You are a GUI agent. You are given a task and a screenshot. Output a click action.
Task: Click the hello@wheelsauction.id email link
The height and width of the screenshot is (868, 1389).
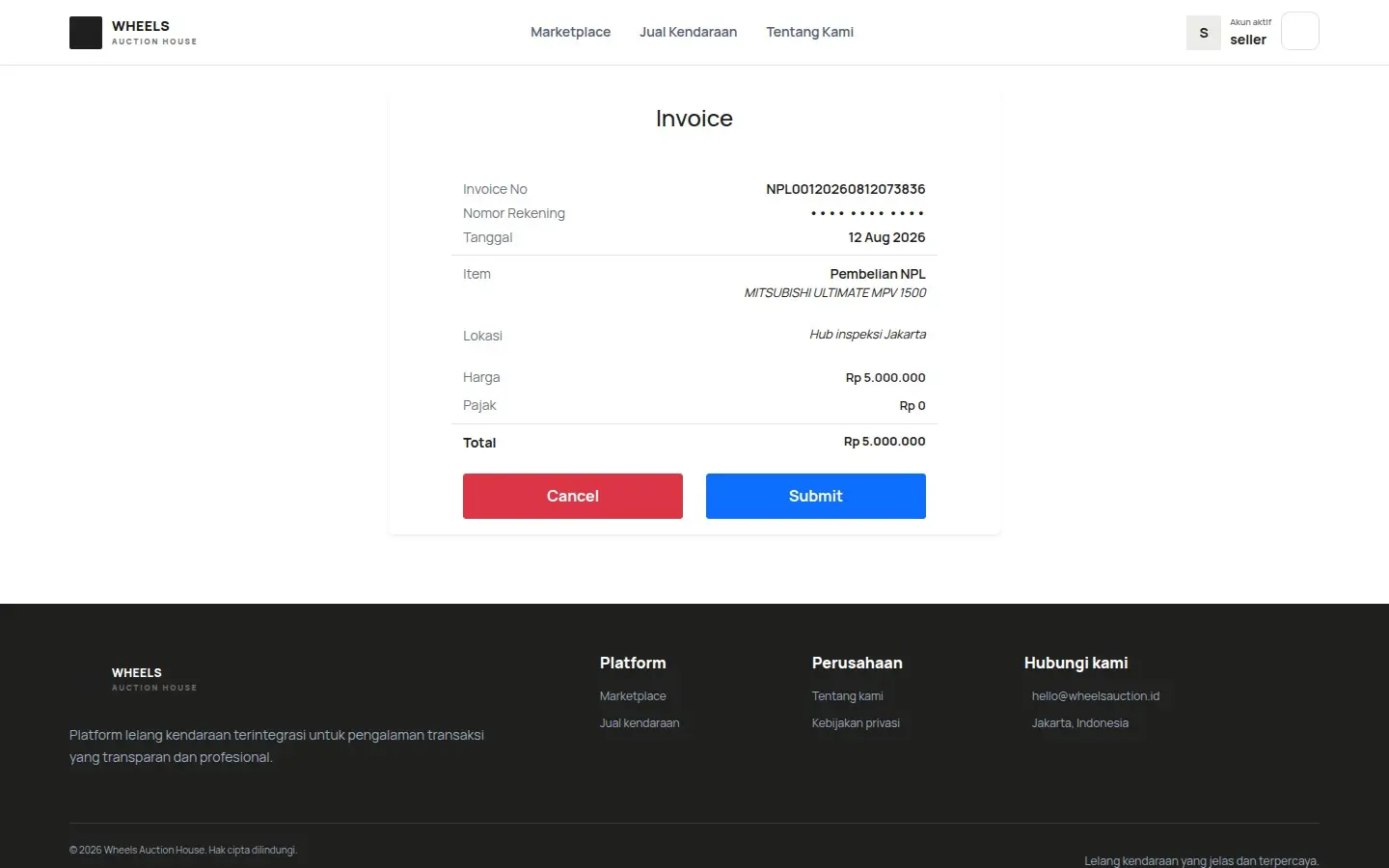tap(1096, 696)
